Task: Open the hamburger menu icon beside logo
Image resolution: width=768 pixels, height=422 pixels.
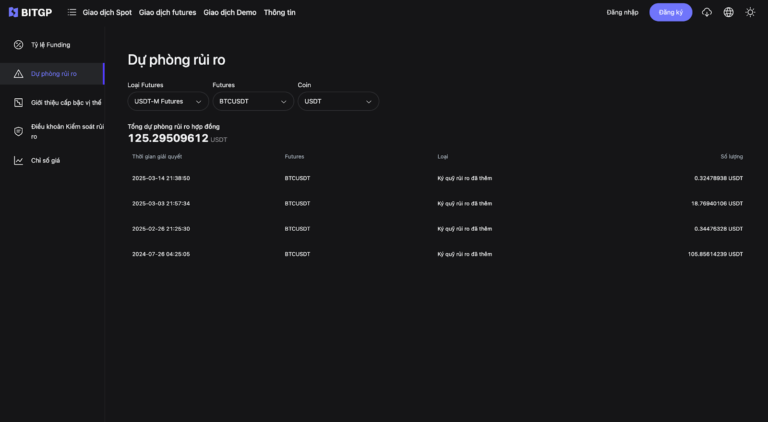Action: [x=72, y=12]
